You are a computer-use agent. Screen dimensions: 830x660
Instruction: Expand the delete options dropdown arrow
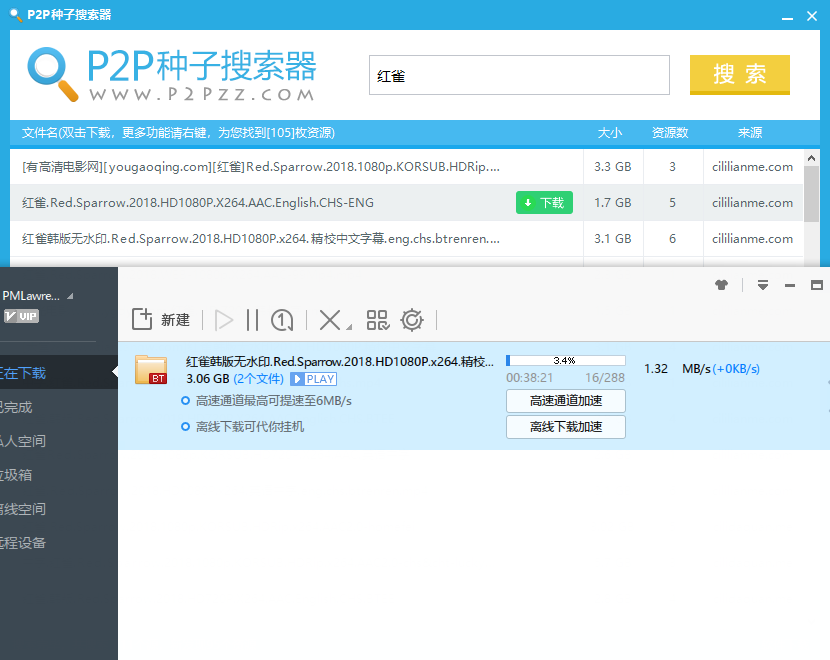(349, 328)
